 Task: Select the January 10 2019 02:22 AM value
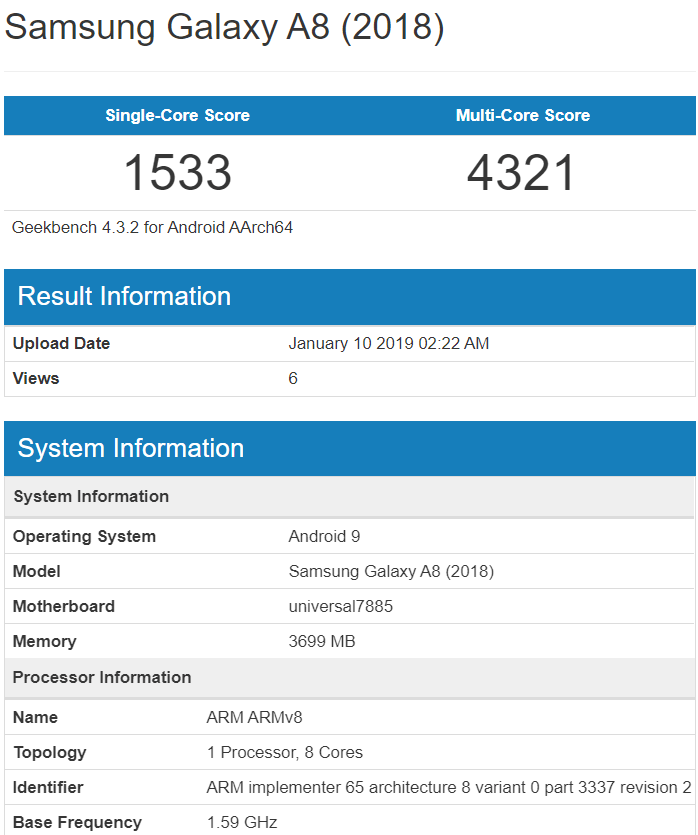pyautogui.click(x=389, y=343)
